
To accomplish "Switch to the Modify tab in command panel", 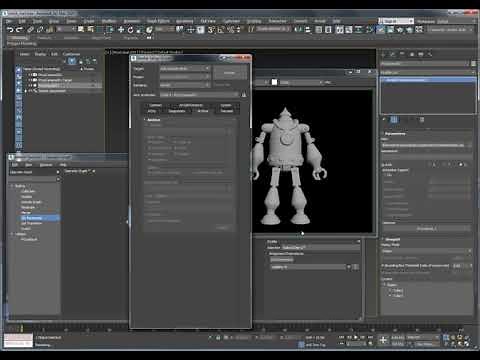I will pyautogui.click(x=393, y=54).
